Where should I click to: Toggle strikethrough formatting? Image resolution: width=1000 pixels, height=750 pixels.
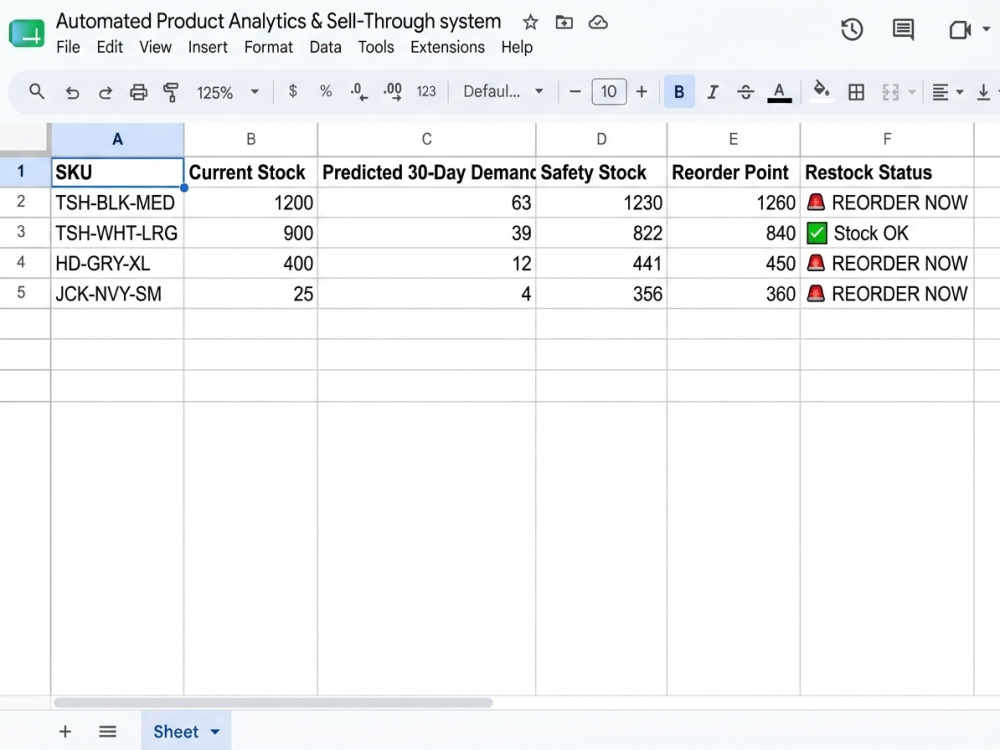tap(746, 92)
